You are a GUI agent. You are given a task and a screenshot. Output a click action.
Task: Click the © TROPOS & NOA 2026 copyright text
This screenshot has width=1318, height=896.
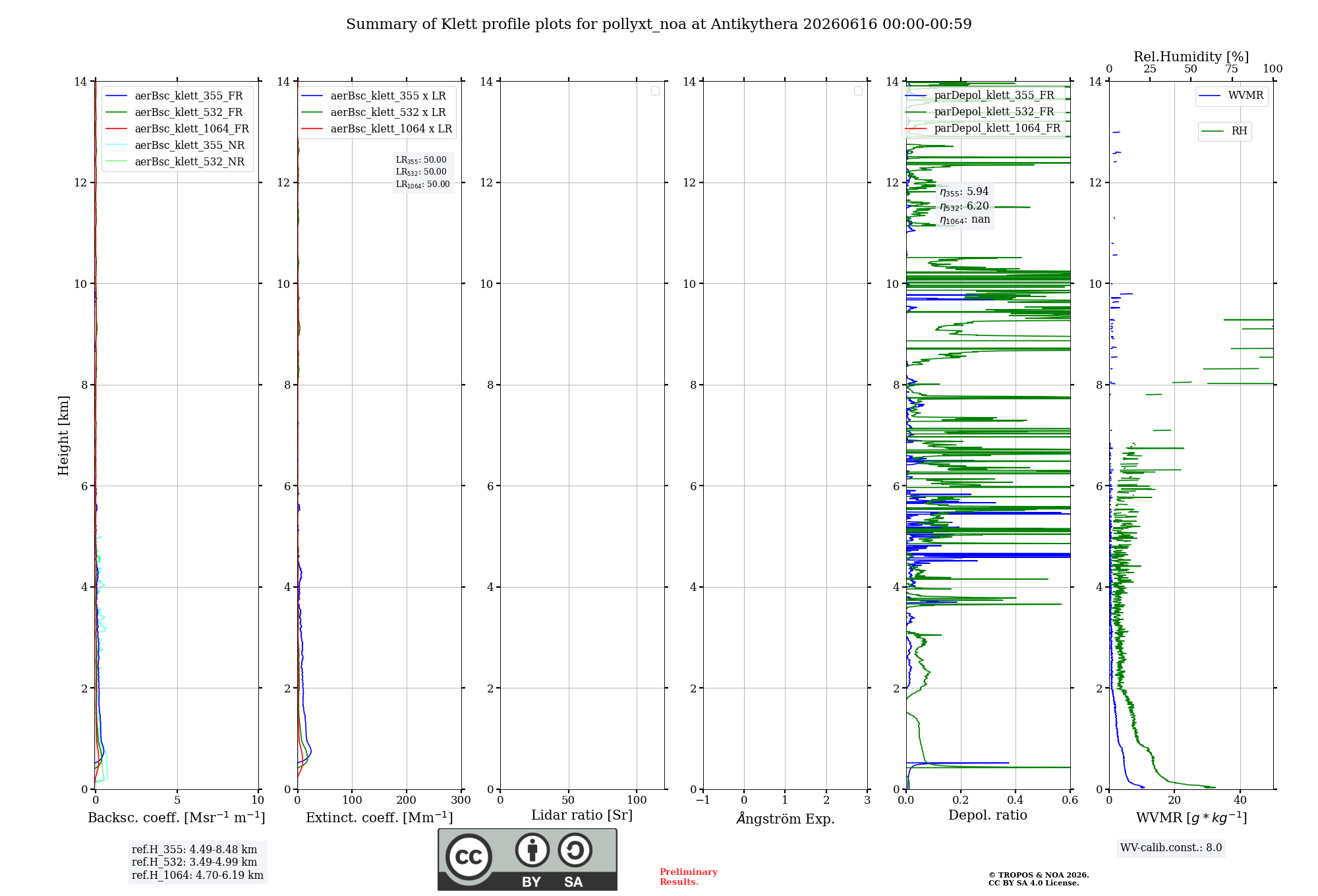click(1039, 875)
